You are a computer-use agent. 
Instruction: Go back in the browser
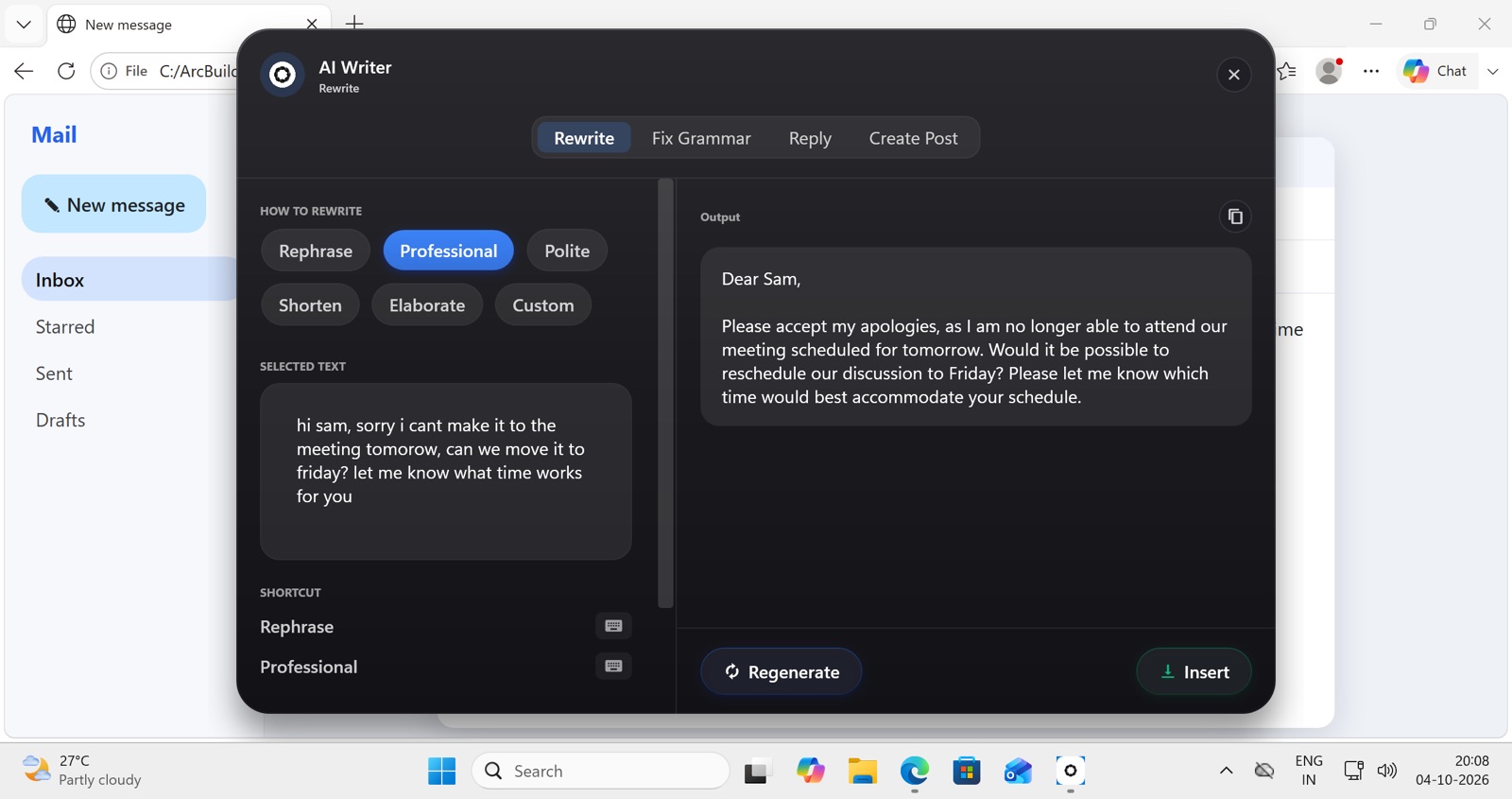pyautogui.click(x=24, y=71)
